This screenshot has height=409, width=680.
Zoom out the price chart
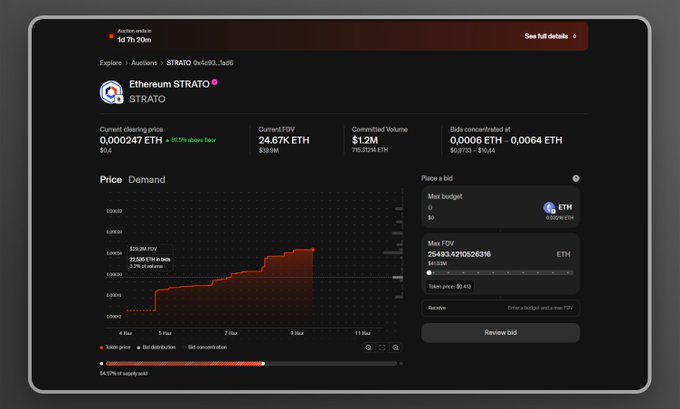point(368,347)
